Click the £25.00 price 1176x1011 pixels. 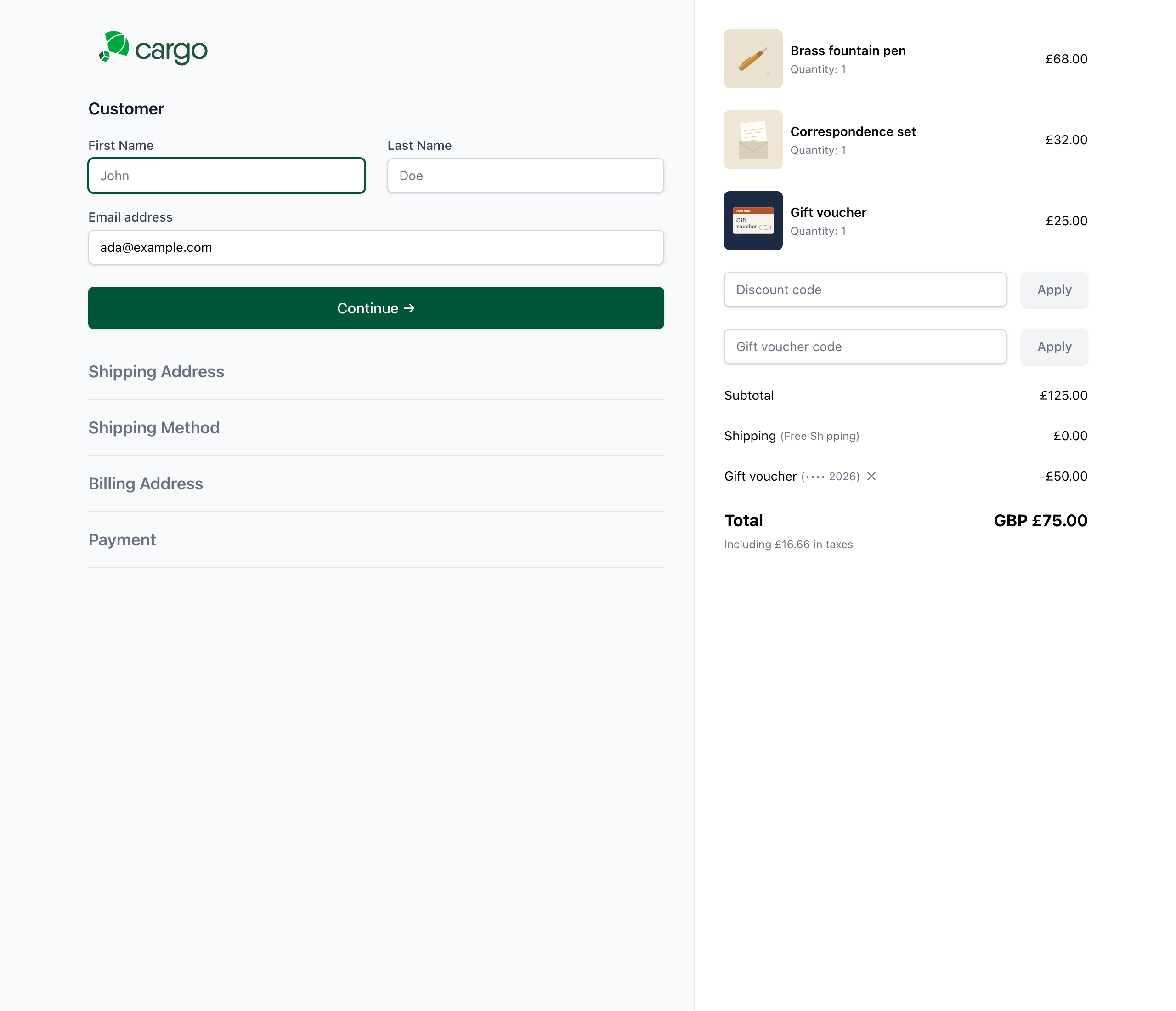1067,221
